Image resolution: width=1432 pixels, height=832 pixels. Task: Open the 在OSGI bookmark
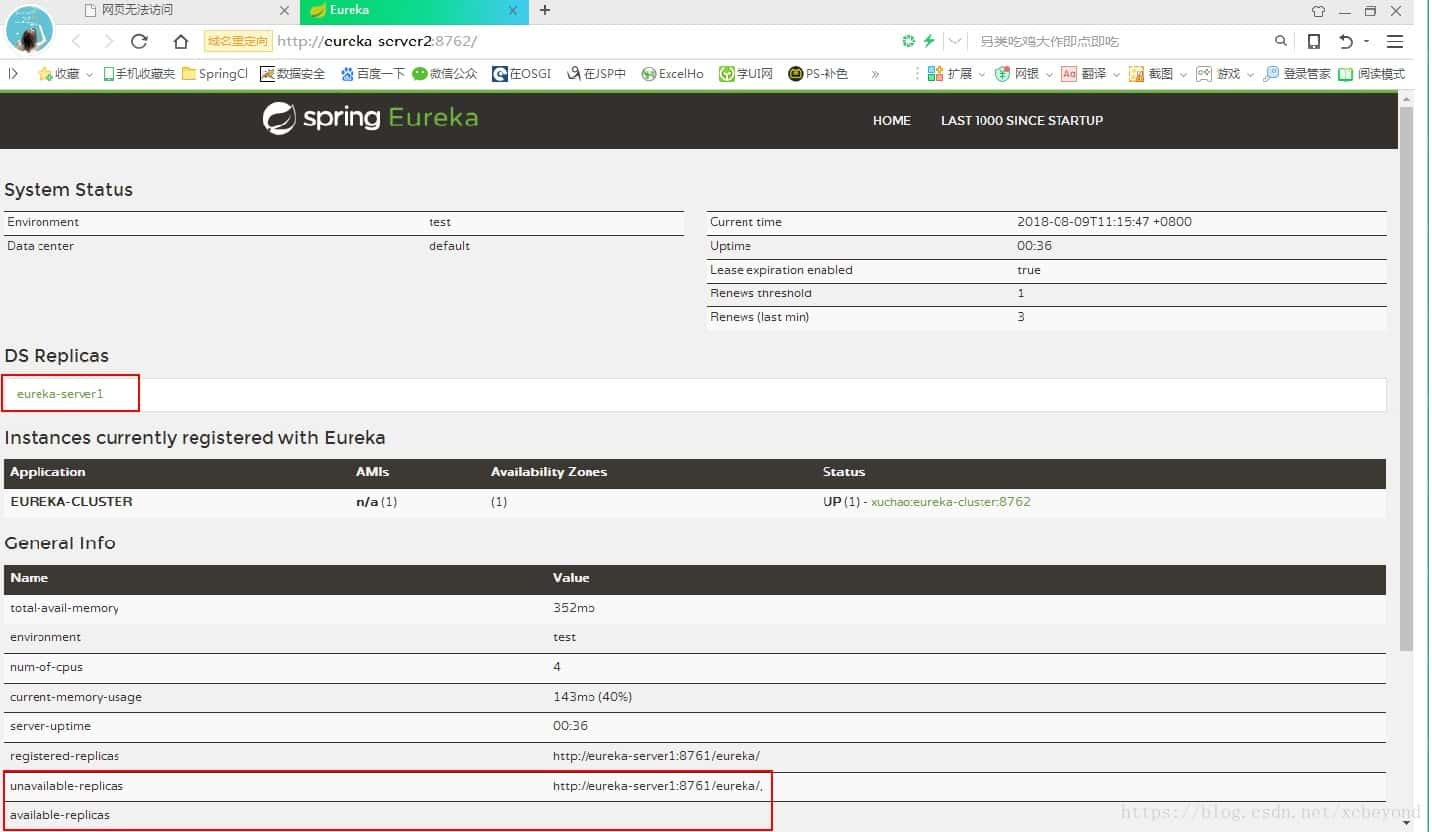pyautogui.click(x=521, y=73)
